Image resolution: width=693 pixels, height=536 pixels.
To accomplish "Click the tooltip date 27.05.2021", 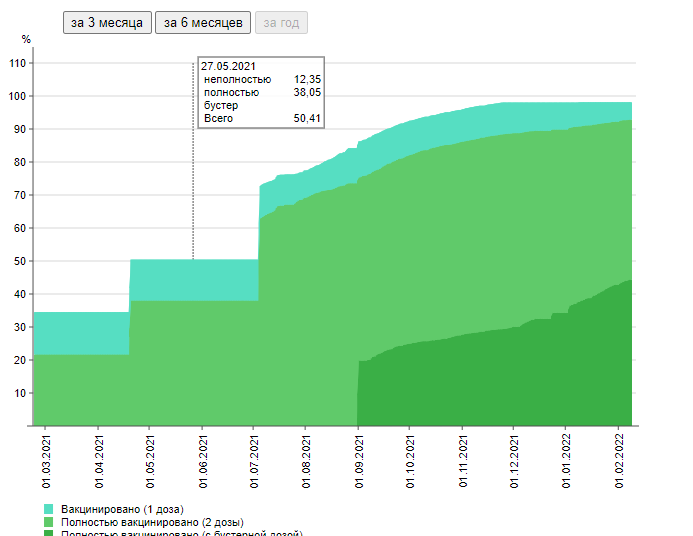I will tap(227, 66).
